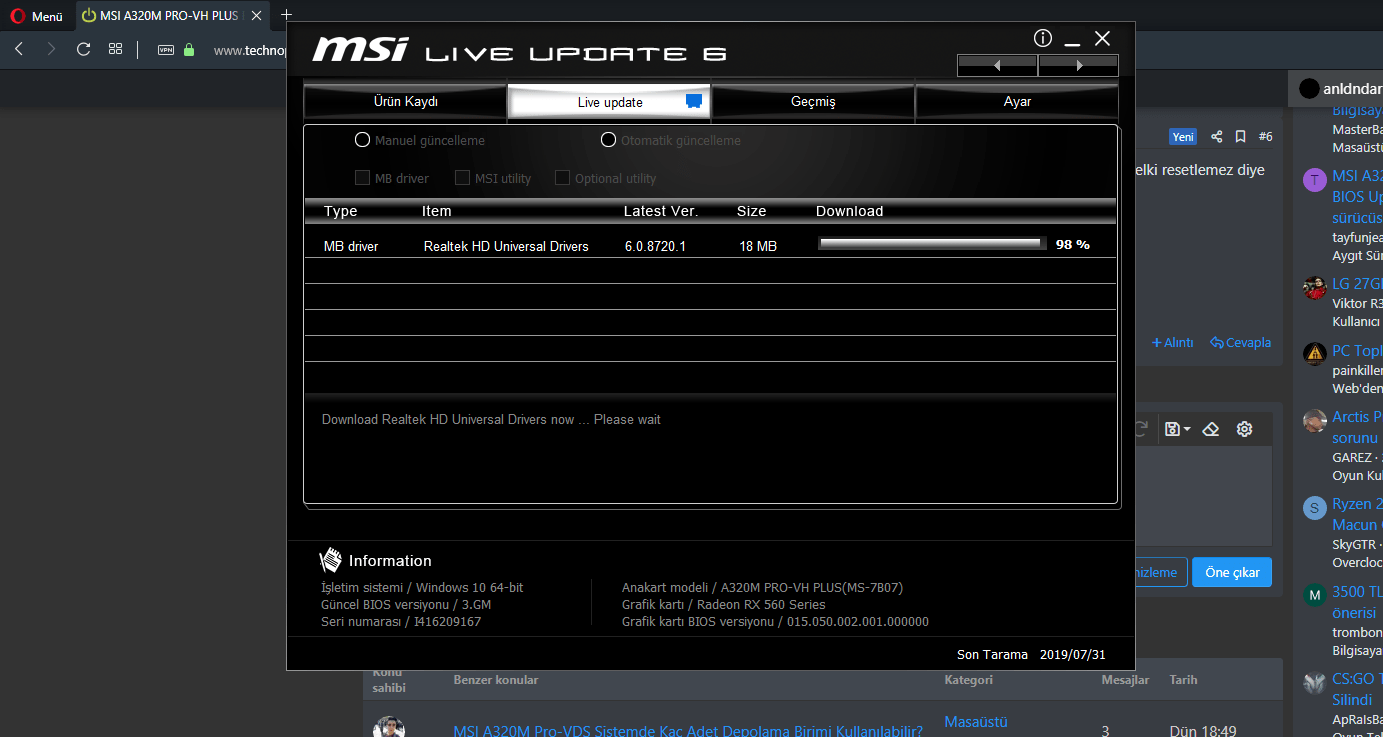Open the MSI Live Update info icon
The width and height of the screenshot is (1383, 737).
click(1043, 38)
